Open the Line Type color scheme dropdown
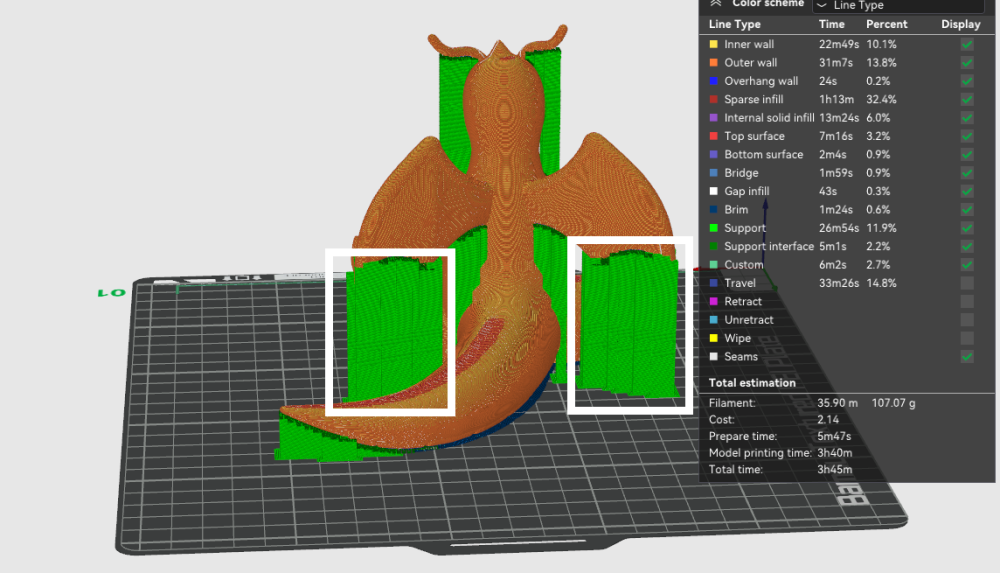 tap(898, 5)
